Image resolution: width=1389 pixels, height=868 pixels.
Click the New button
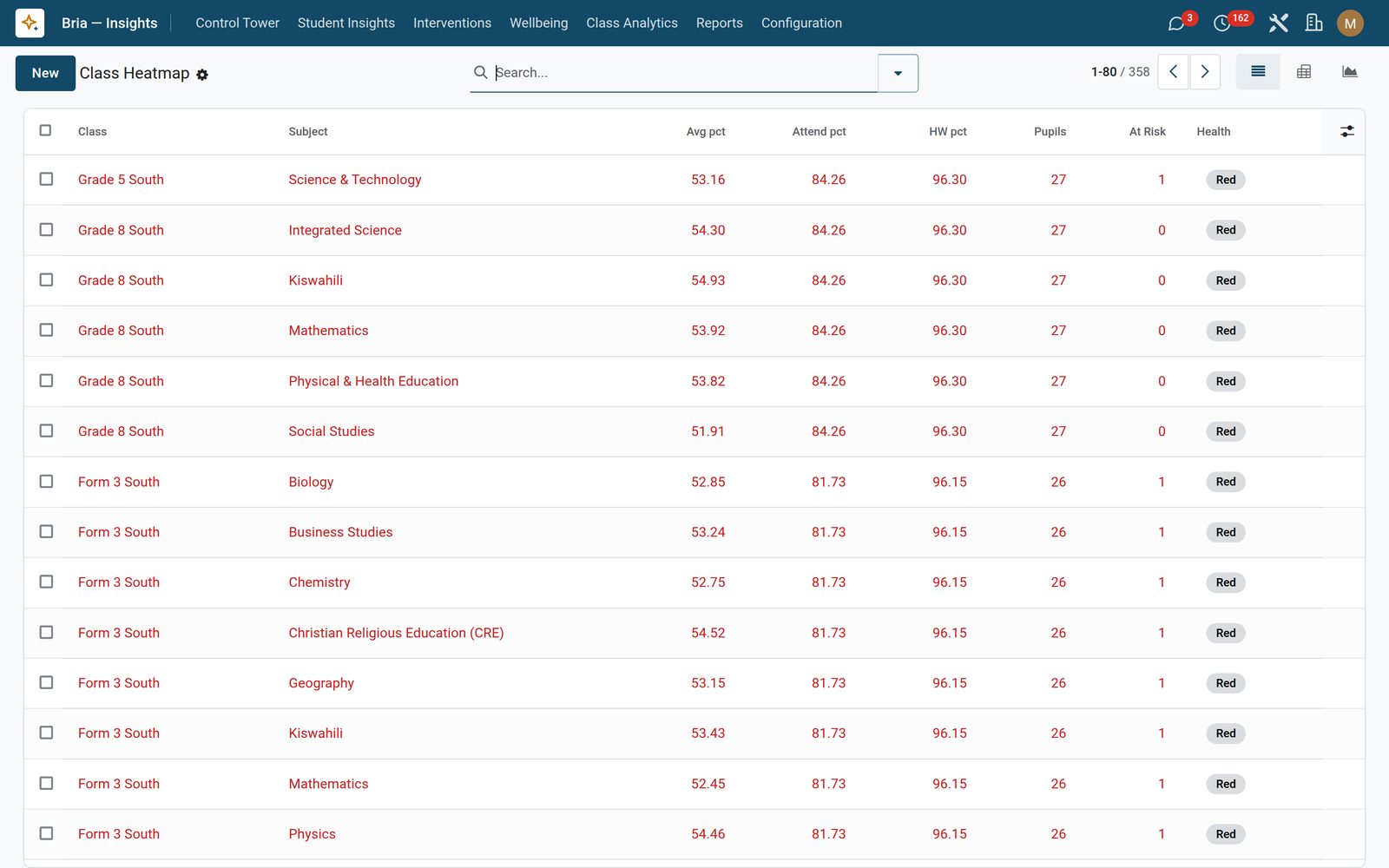tap(45, 73)
